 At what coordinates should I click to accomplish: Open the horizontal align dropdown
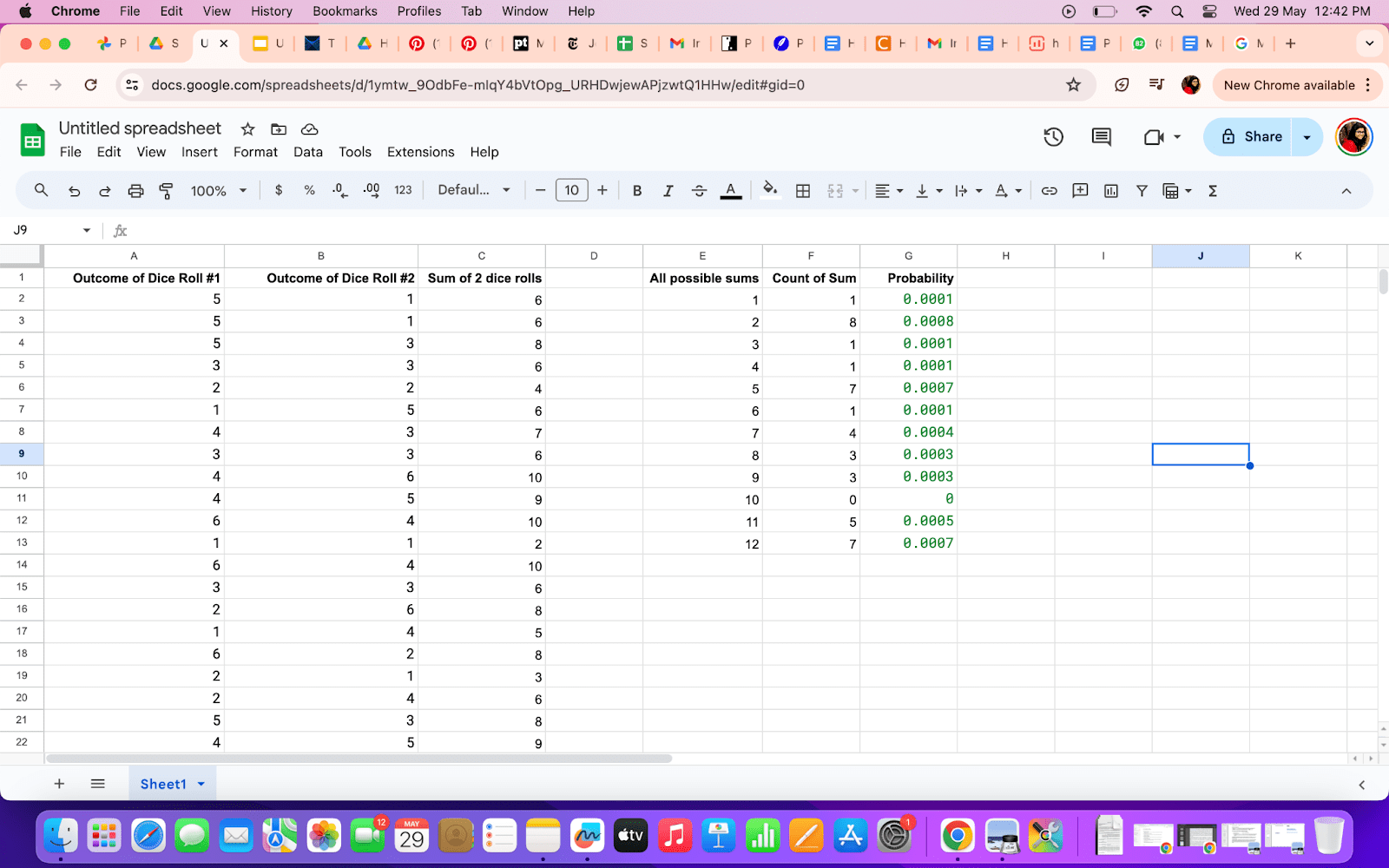[889, 190]
